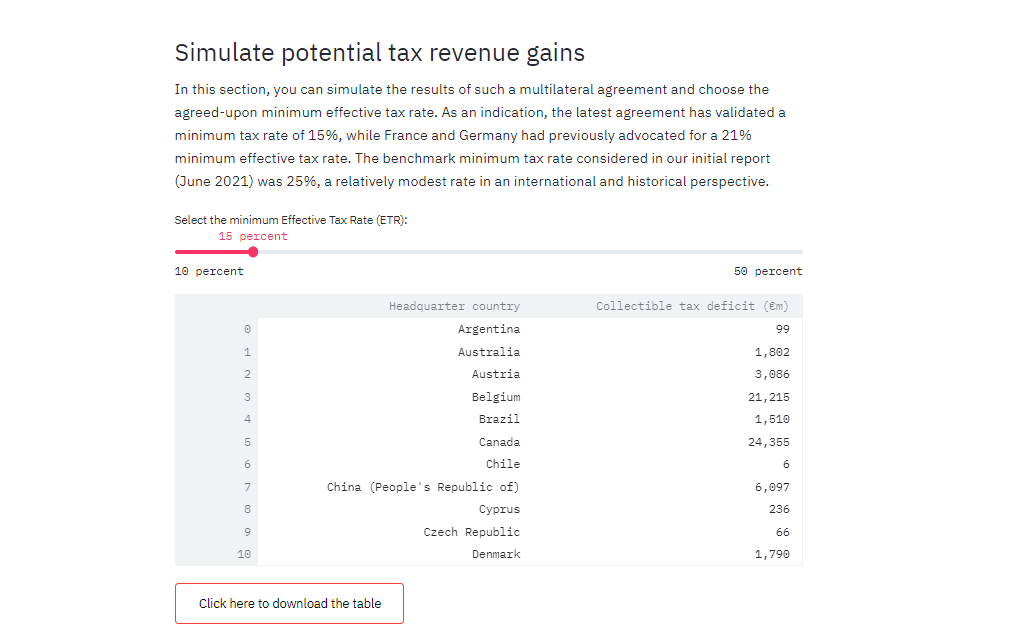Click row index 10 beside Denmark
This screenshot has width=1028, height=643.
pos(243,554)
